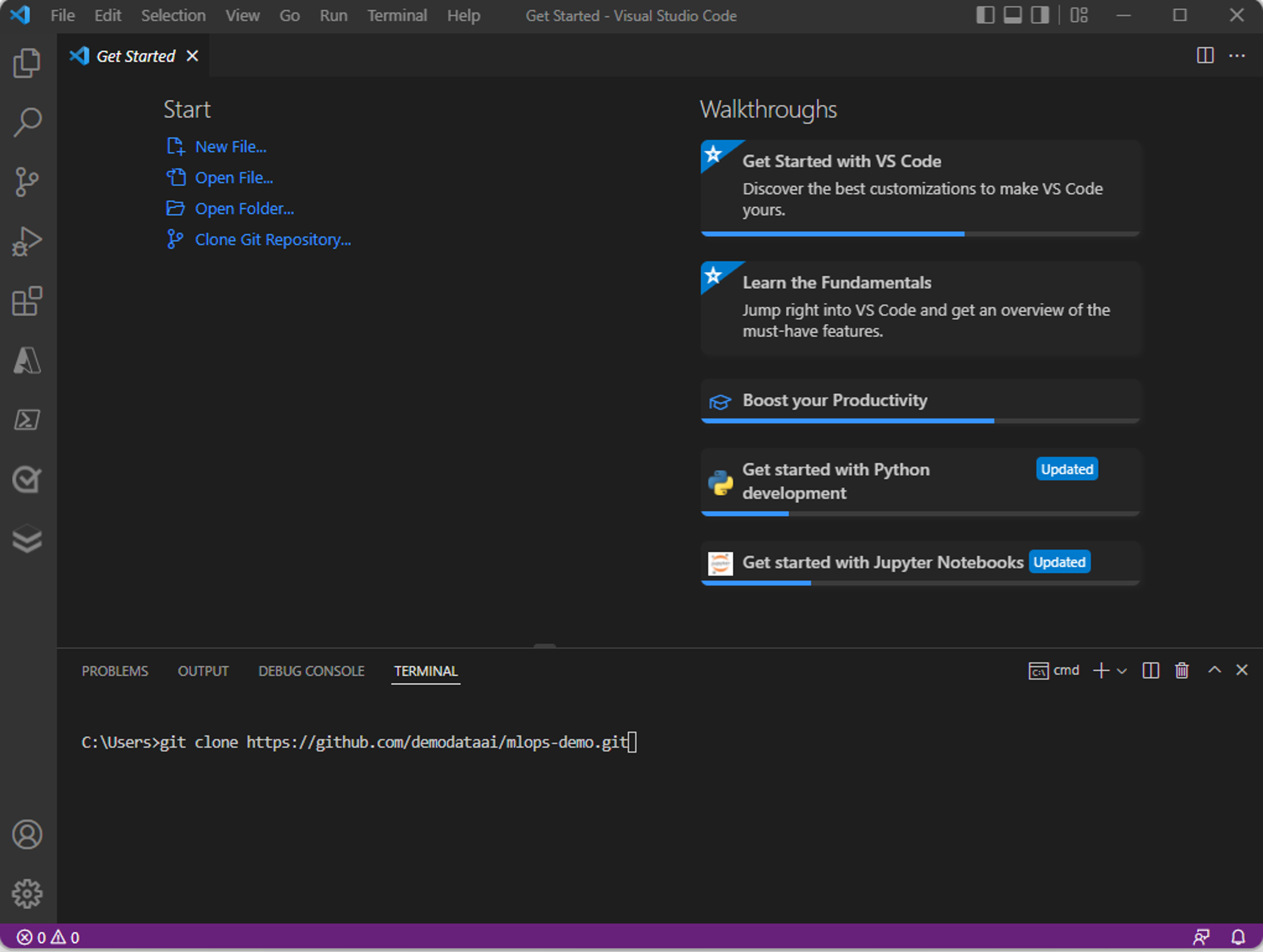Select the Run and Debug icon
The image size is (1263, 952).
(x=27, y=240)
